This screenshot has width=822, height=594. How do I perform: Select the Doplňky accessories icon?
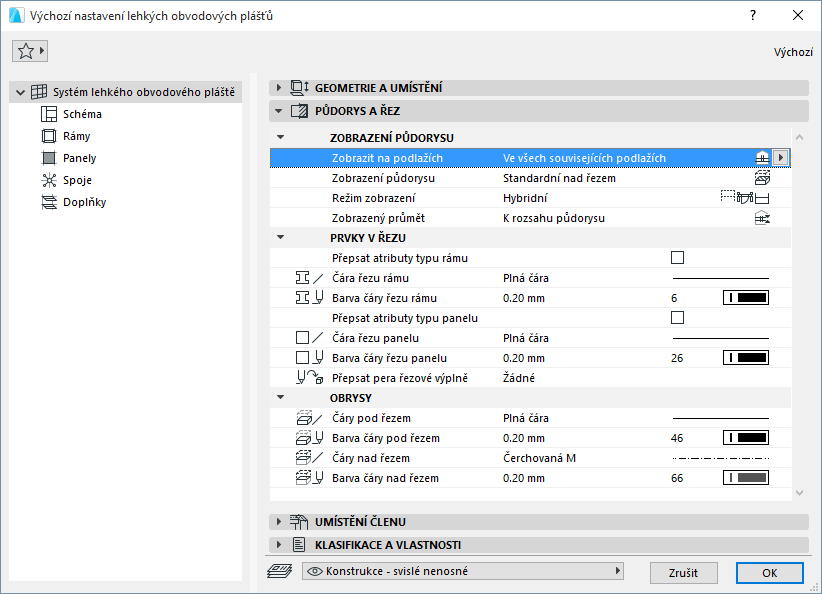(x=49, y=202)
